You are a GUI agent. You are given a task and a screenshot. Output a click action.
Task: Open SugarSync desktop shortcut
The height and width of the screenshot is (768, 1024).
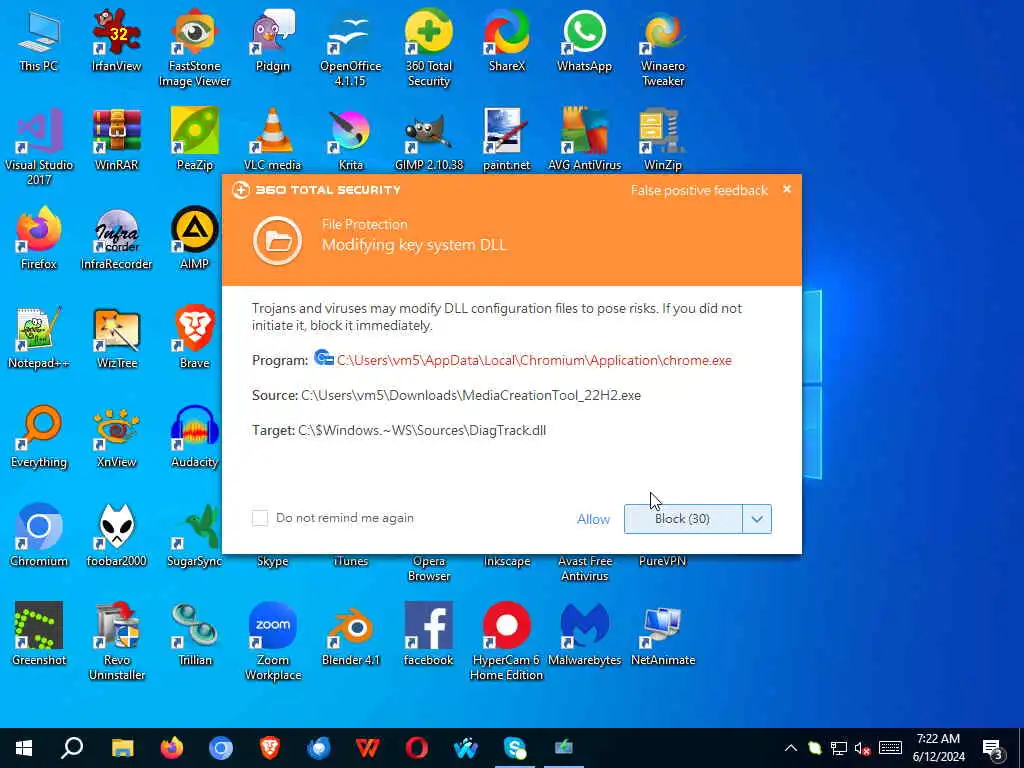[x=195, y=536]
